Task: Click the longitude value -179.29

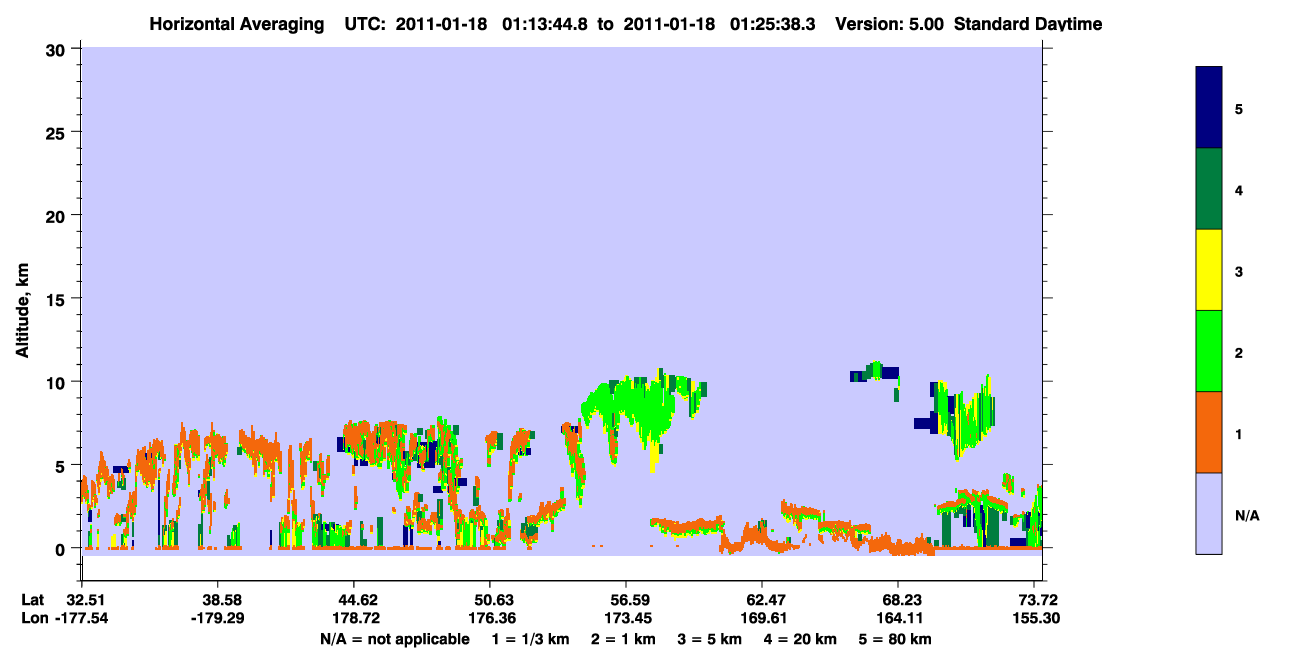Action: (x=218, y=619)
